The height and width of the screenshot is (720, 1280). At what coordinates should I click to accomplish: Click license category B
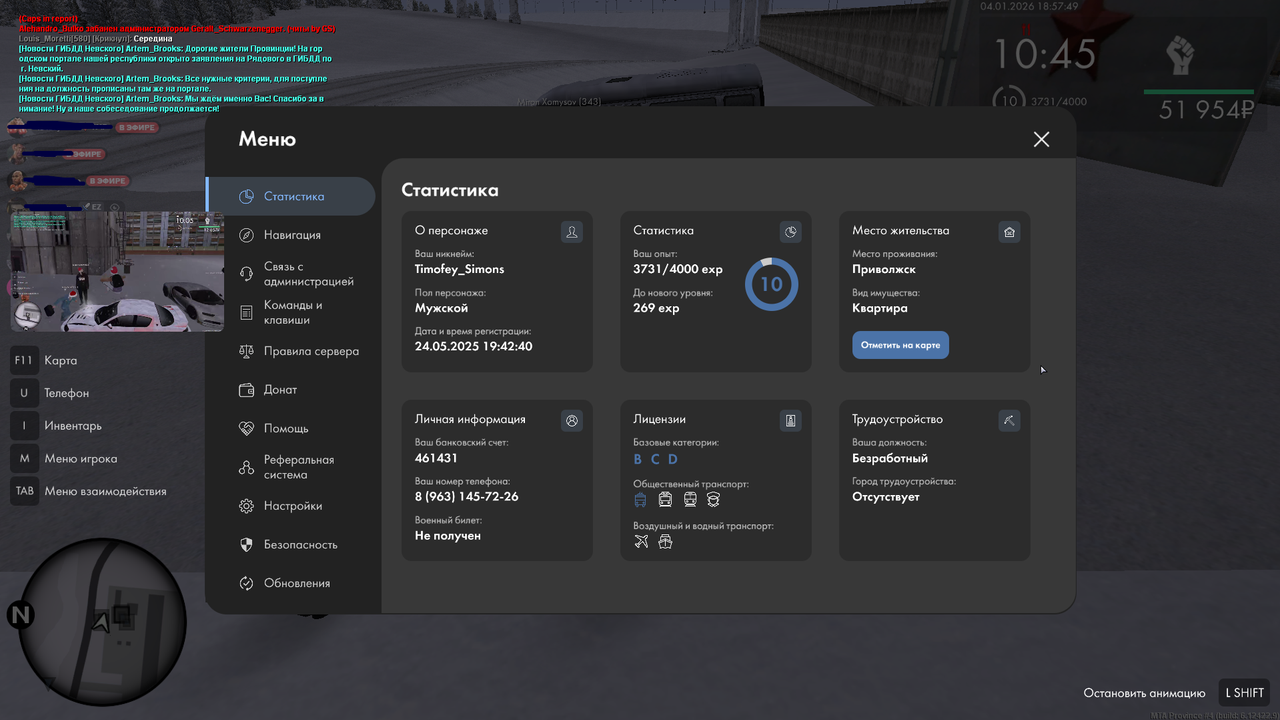click(638, 459)
